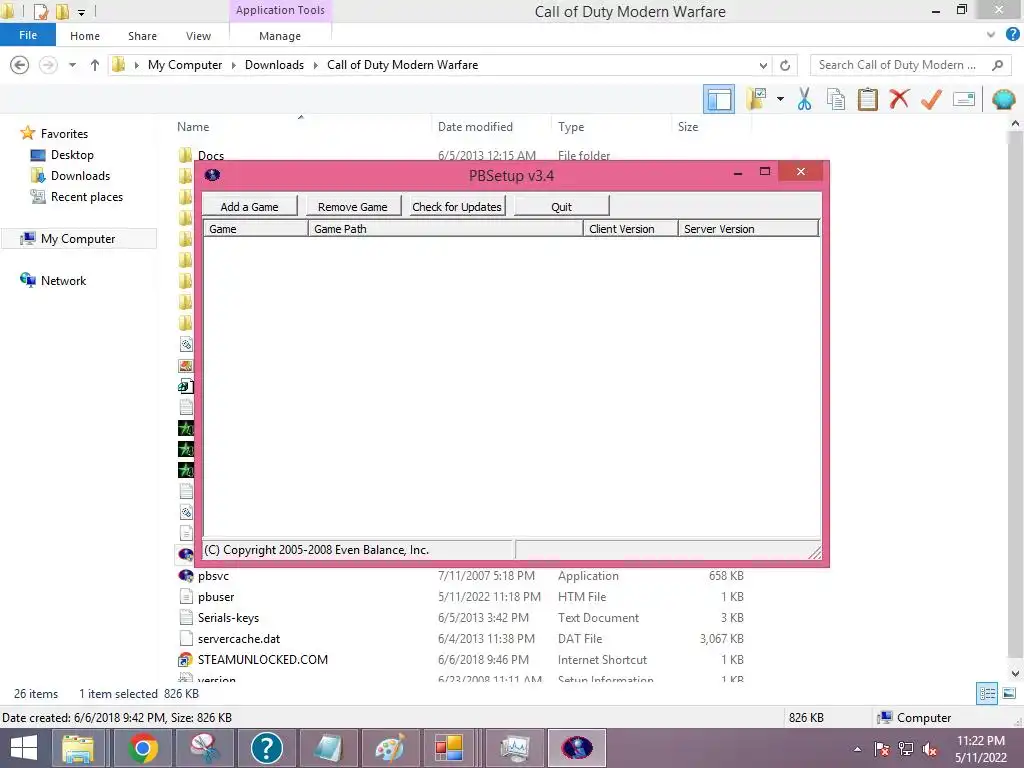The width and height of the screenshot is (1024, 768).
Task: Open Recent places in the sidebar
Action: 87,197
